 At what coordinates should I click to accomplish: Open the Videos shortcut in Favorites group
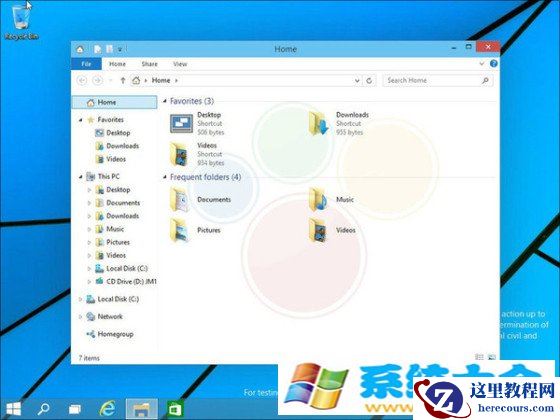click(197, 154)
